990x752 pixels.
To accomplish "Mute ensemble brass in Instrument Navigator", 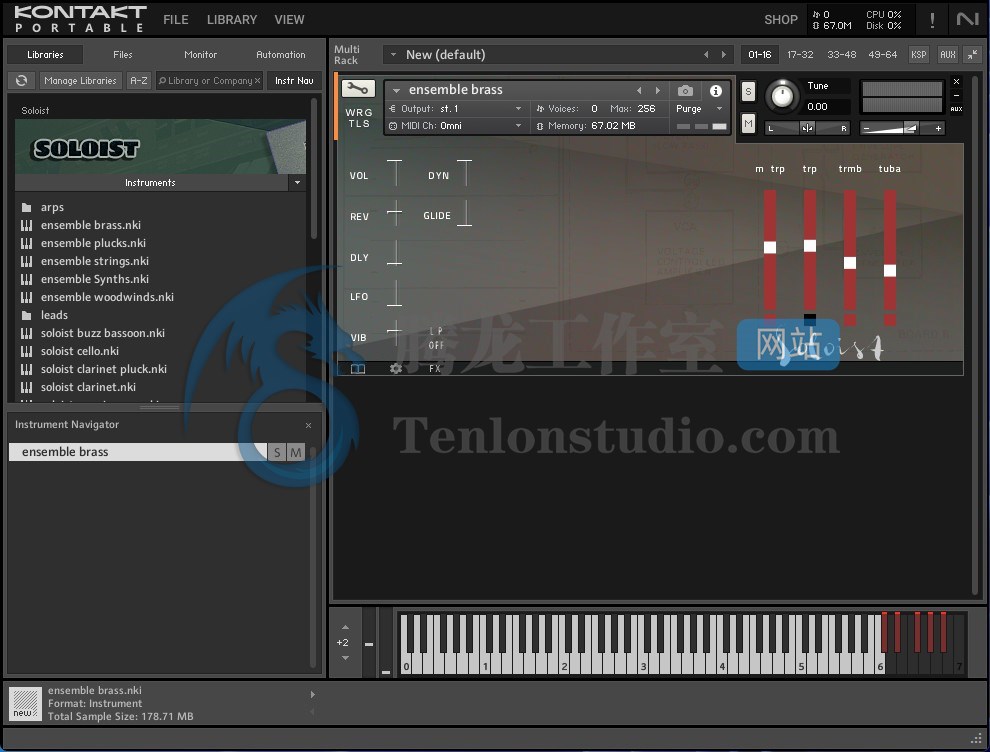I will 295,452.
